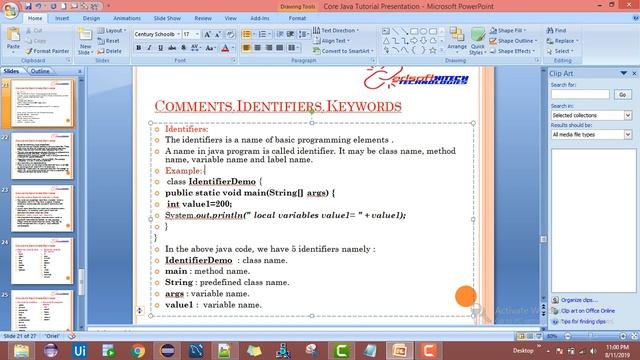Enable Bullets list button
The width and height of the screenshot is (640, 360).
click(x=247, y=34)
